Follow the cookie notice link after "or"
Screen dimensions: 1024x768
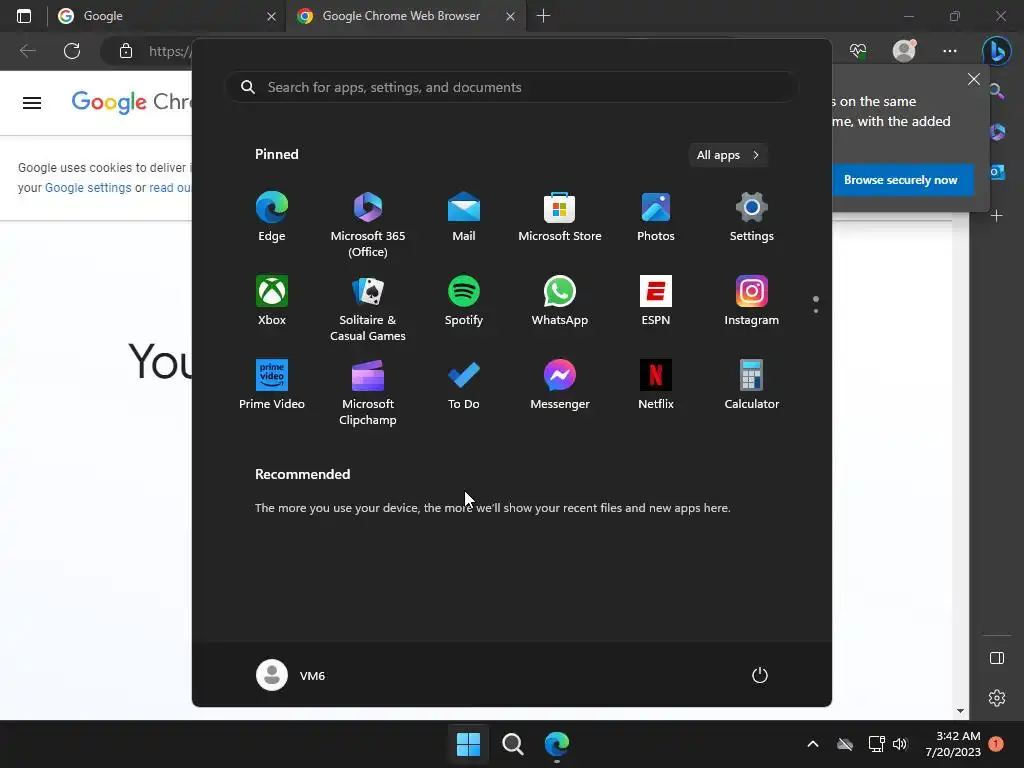(x=170, y=187)
